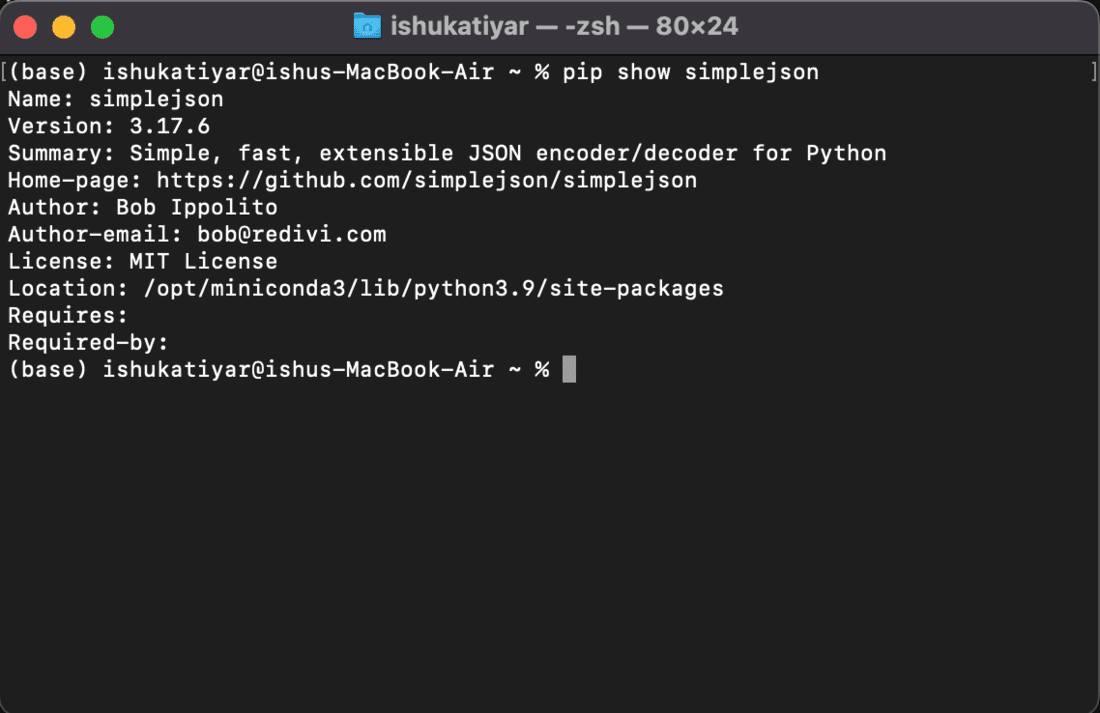
Task: Click the 'Requires:' output line
Action: pyautogui.click(x=68, y=316)
